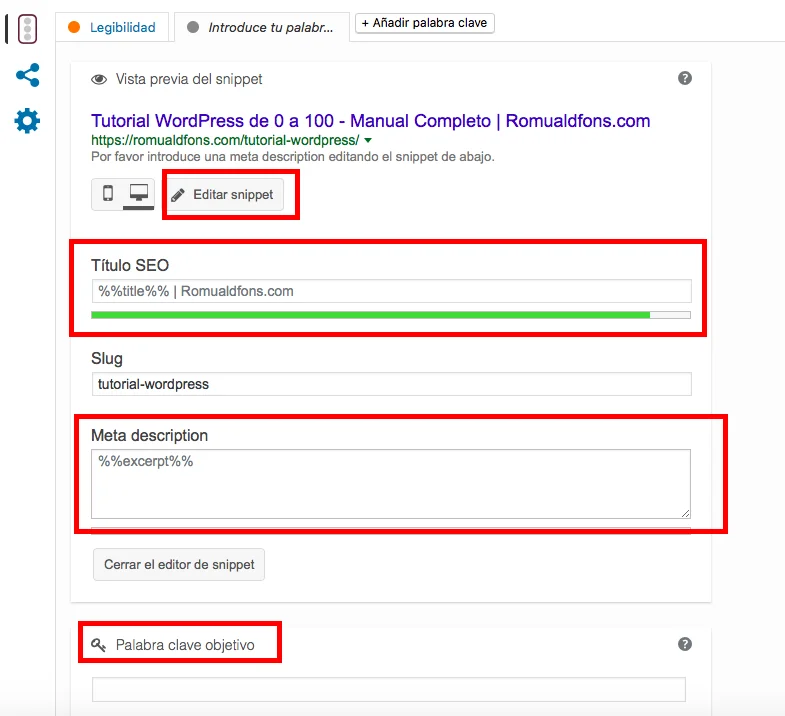The width and height of the screenshot is (785, 716).
Task: Open help icon for Palabra clave objetivo
Action: 685,644
